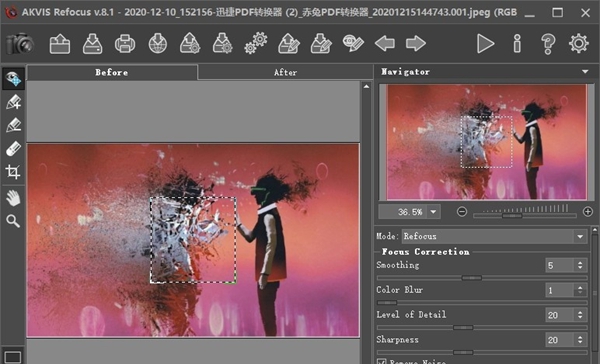Select the Zoom magnifier tool
This screenshot has height=364, width=600.
pyautogui.click(x=13, y=221)
